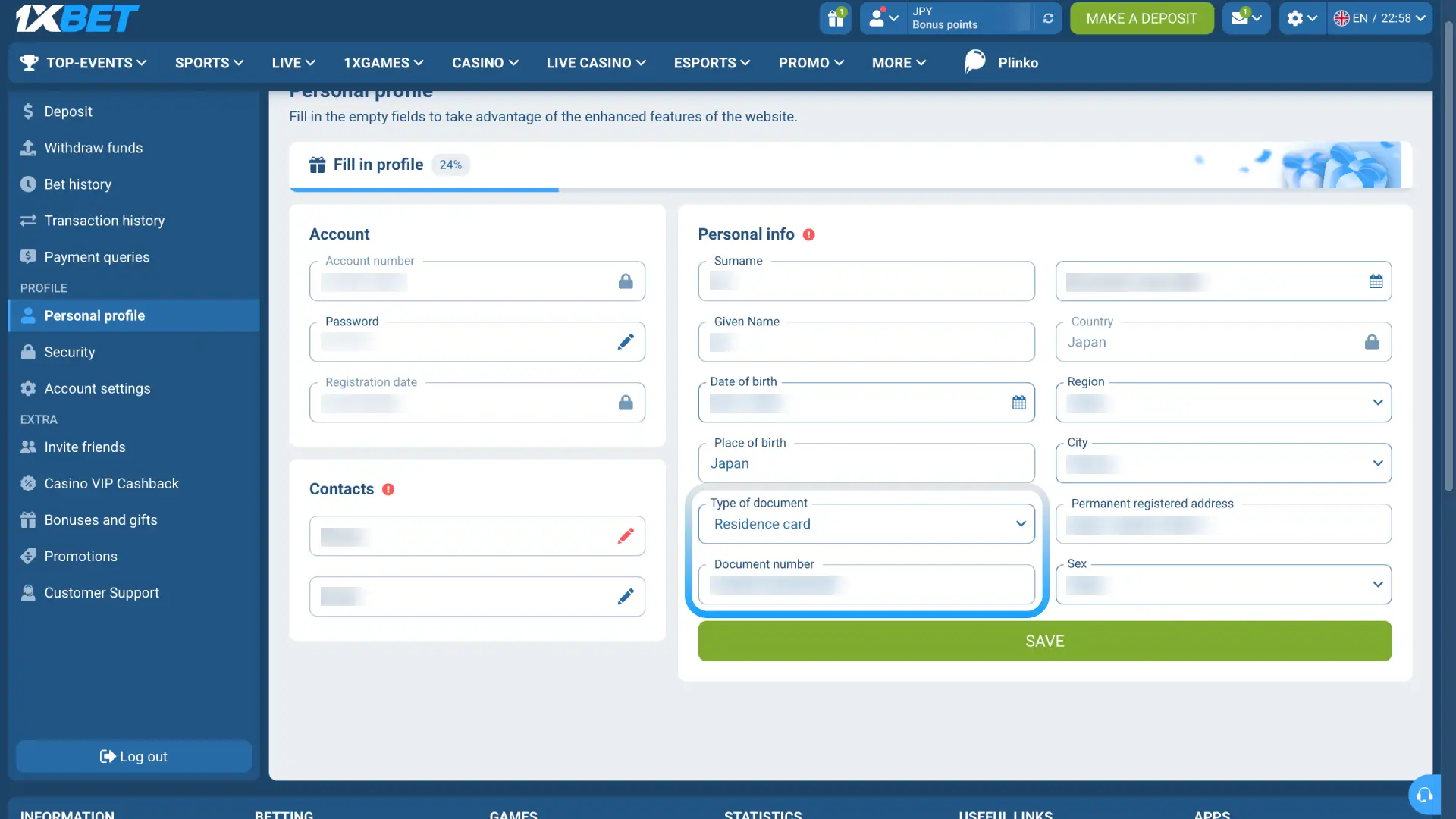The width and height of the screenshot is (1456, 819).
Task: Click the Given Name input field
Action: tap(866, 342)
